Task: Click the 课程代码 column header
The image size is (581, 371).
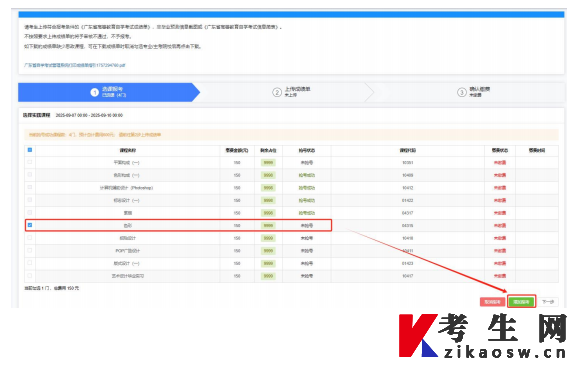Action: click(x=408, y=150)
